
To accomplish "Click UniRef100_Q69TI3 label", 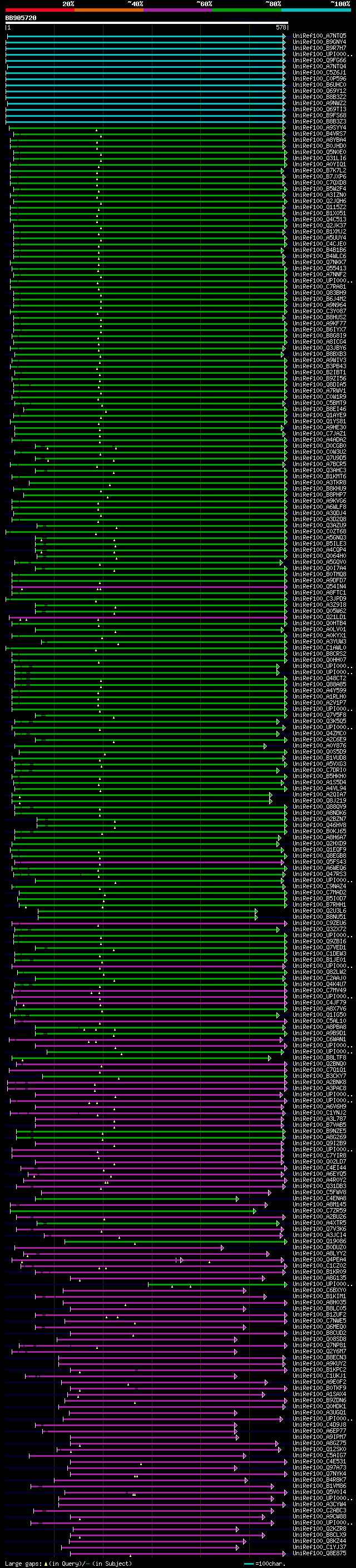I will pyautogui.click(x=319, y=109).
